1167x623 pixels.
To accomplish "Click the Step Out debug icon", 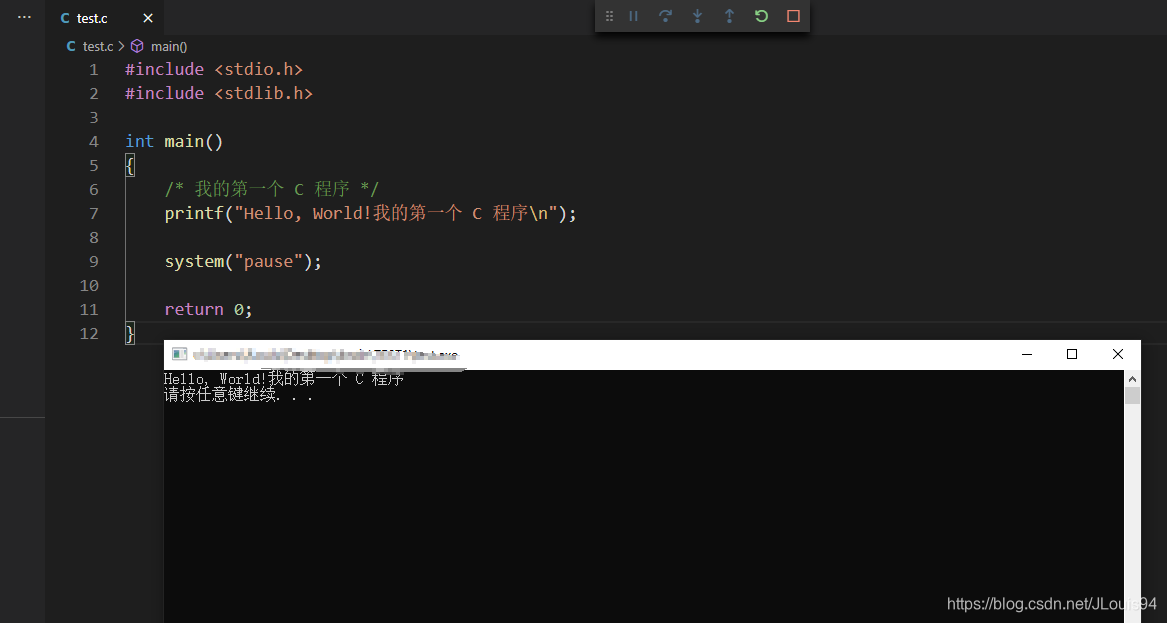I will [x=729, y=16].
